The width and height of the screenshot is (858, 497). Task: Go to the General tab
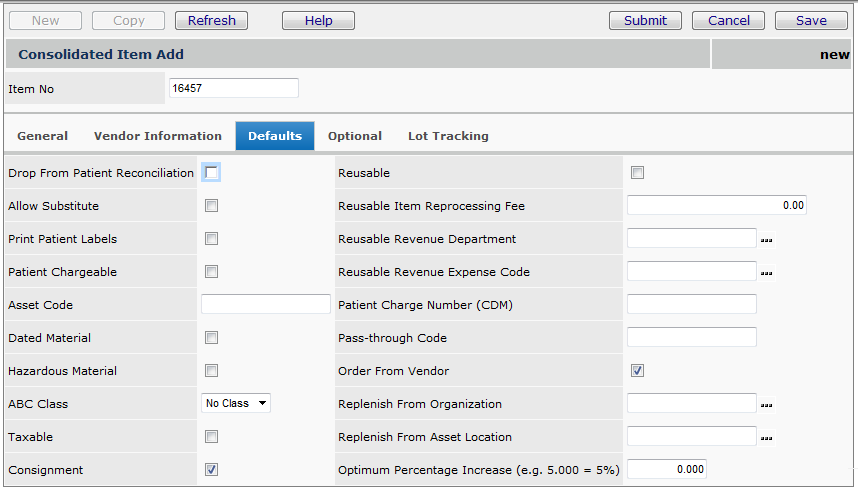click(43, 136)
